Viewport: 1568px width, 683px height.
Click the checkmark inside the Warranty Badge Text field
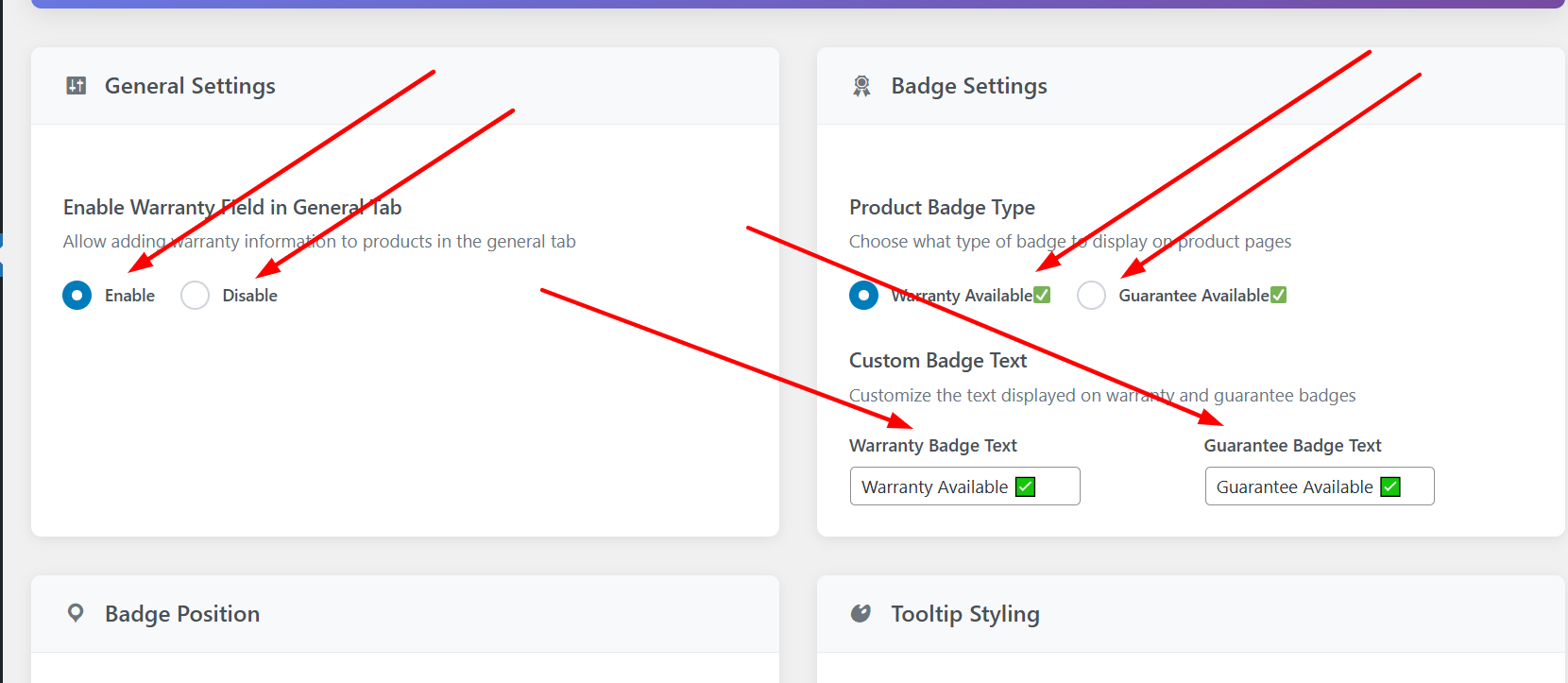click(x=1025, y=486)
